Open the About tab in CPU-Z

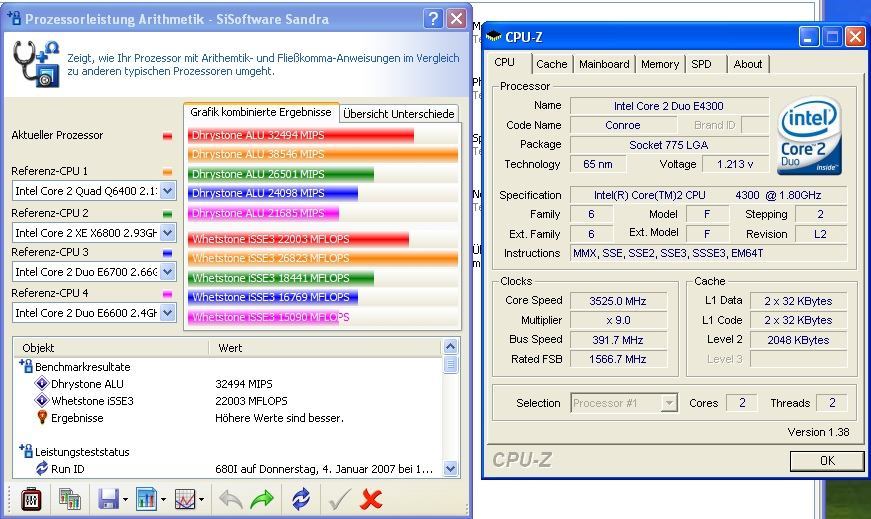pos(748,64)
